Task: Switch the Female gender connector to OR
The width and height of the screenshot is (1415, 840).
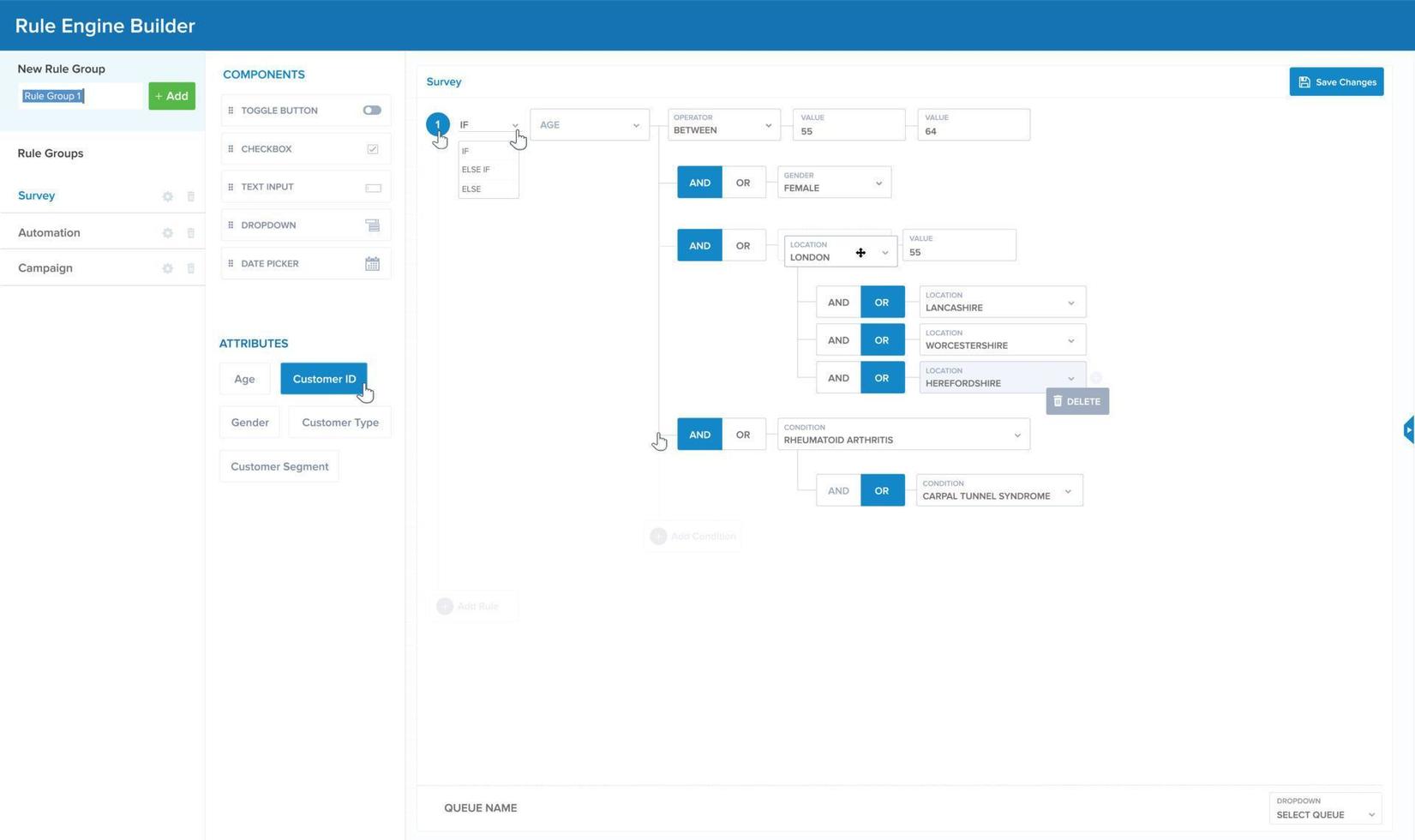Action: pos(742,182)
